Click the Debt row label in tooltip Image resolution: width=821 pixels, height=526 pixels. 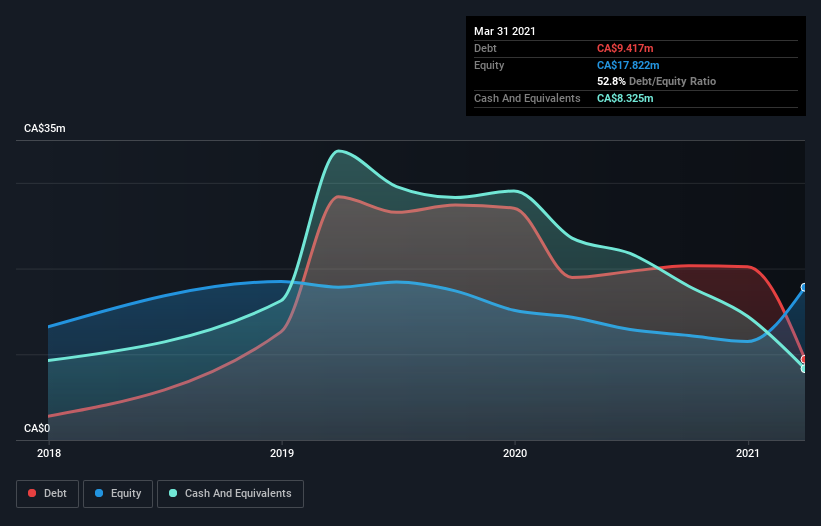click(485, 48)
